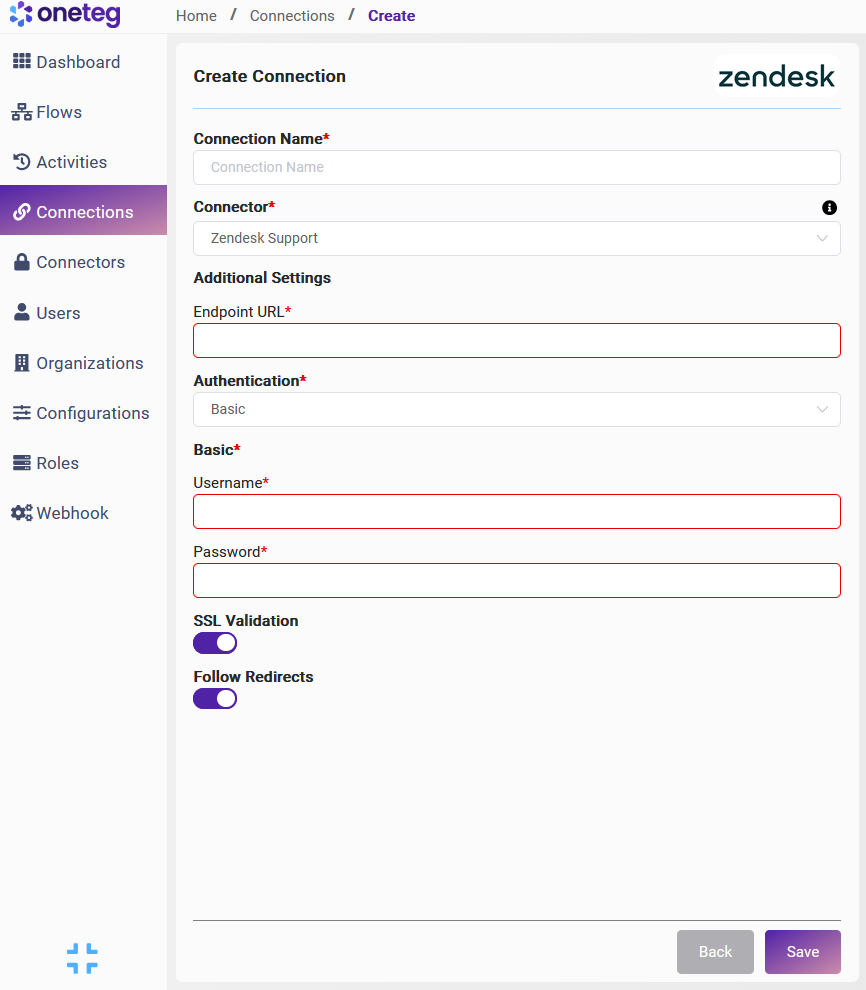Go to Connections in the breadcrumb

pos(292,16)
